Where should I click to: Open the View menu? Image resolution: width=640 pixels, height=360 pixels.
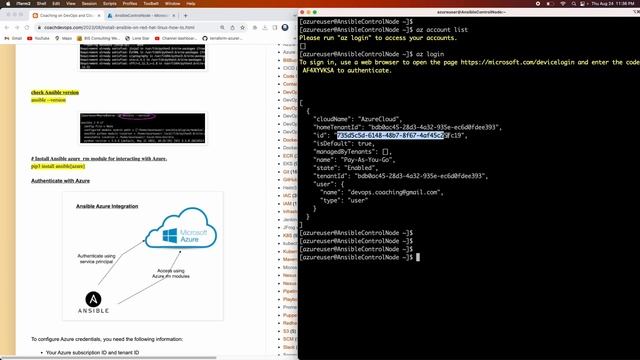click(71, 3)
